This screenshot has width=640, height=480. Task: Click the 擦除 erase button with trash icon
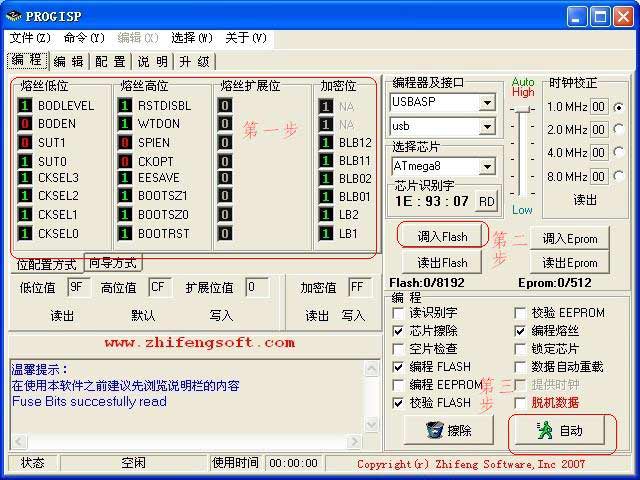pos(447,430)
